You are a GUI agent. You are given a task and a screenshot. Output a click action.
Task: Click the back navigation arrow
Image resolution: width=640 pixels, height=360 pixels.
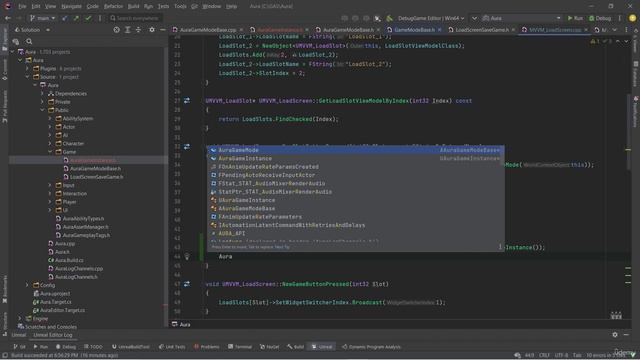[8, 18]
